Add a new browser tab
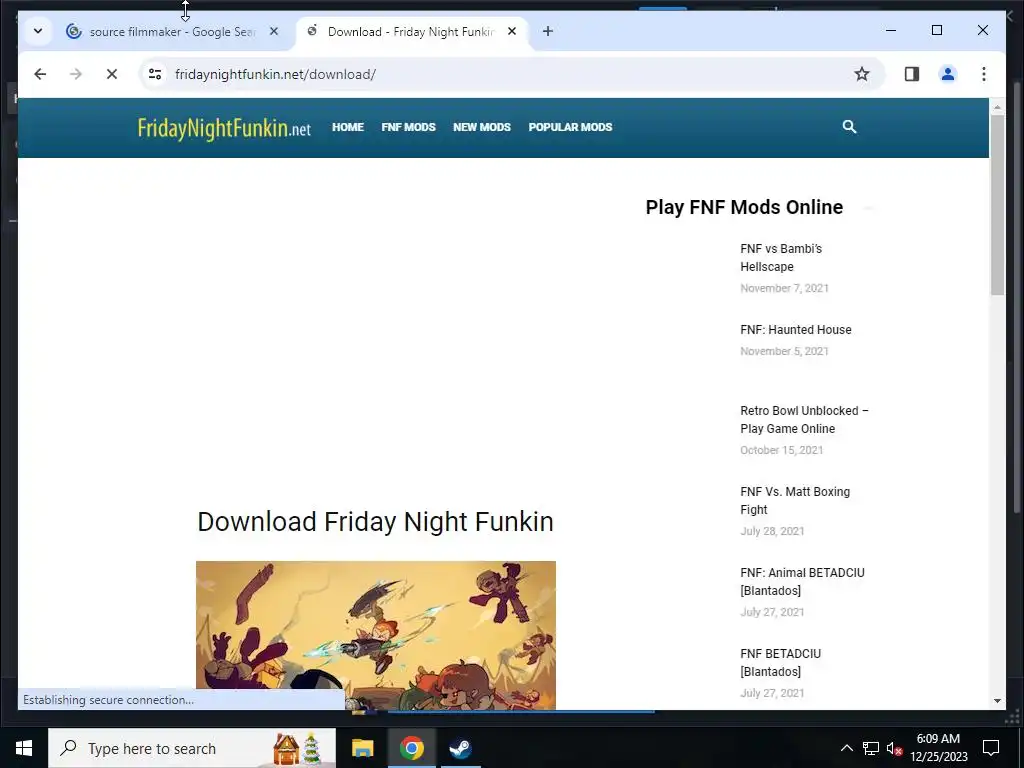The image size is (1024, 768). point(548,31)
